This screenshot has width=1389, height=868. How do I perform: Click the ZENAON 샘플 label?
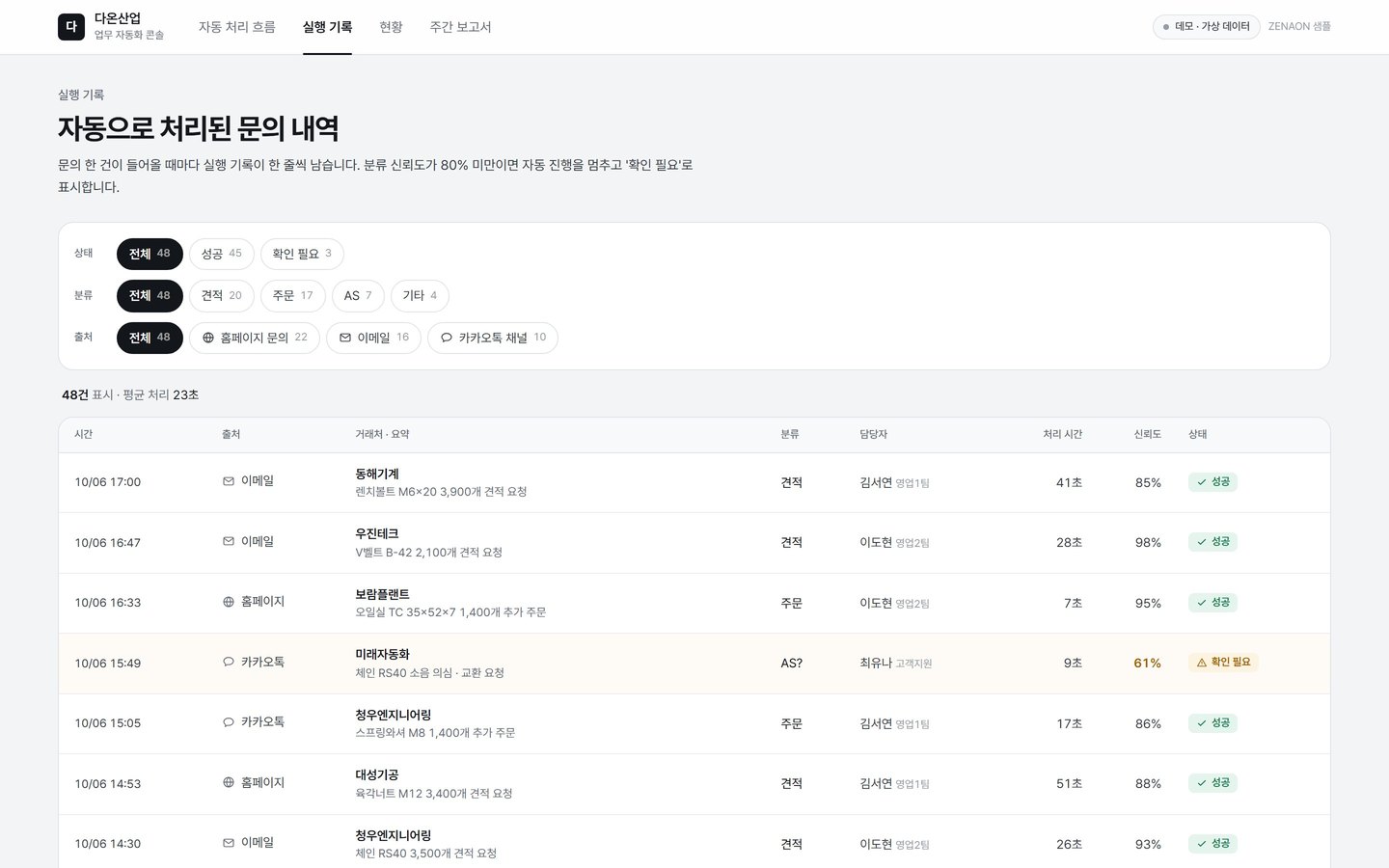1299,27
